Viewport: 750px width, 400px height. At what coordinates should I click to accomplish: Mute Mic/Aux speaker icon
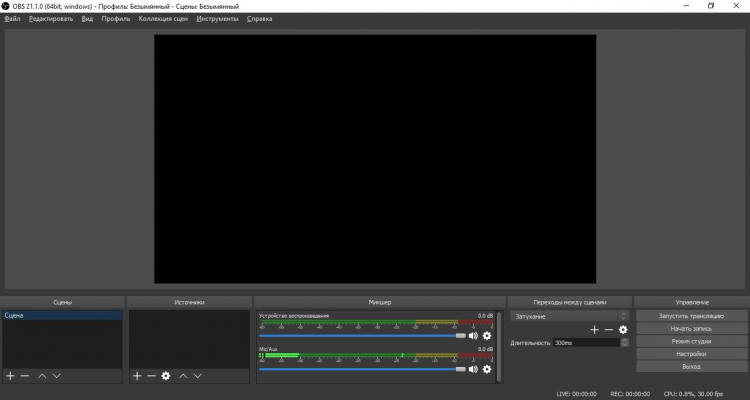[x=473, y=369]
